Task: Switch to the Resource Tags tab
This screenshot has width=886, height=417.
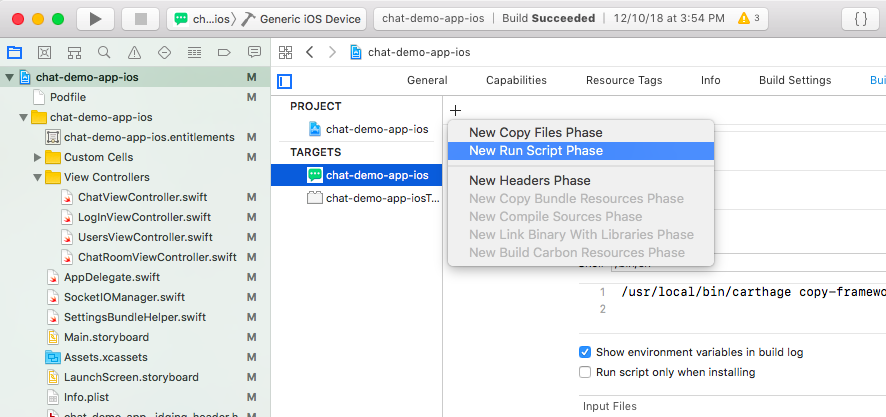Action: coord(624,80)
